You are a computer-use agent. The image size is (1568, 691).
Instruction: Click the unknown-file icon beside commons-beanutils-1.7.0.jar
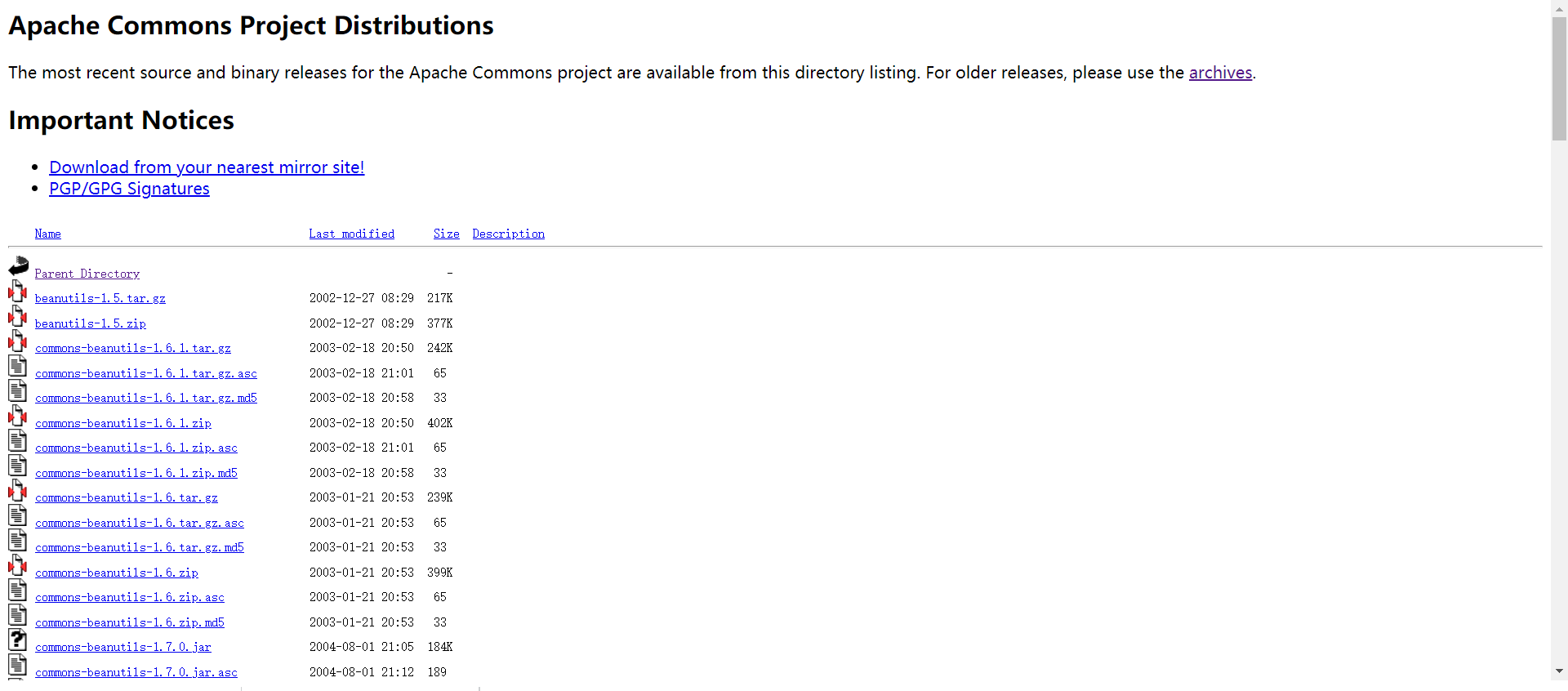(18, 640)
